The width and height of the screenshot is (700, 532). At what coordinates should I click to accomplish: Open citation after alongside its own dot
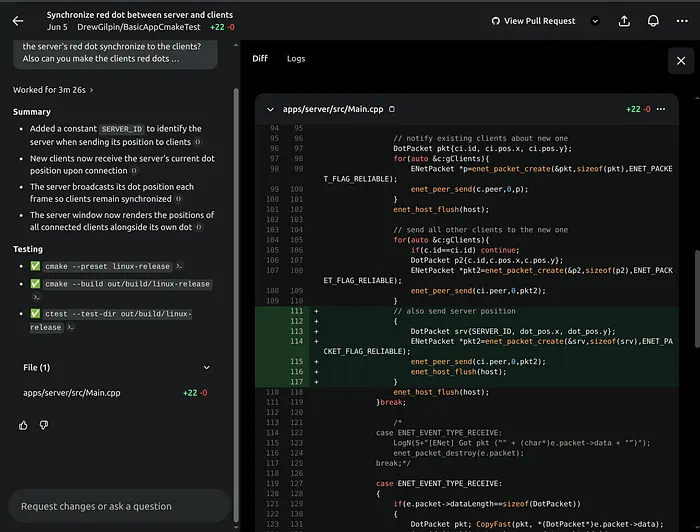click(199, 227)
